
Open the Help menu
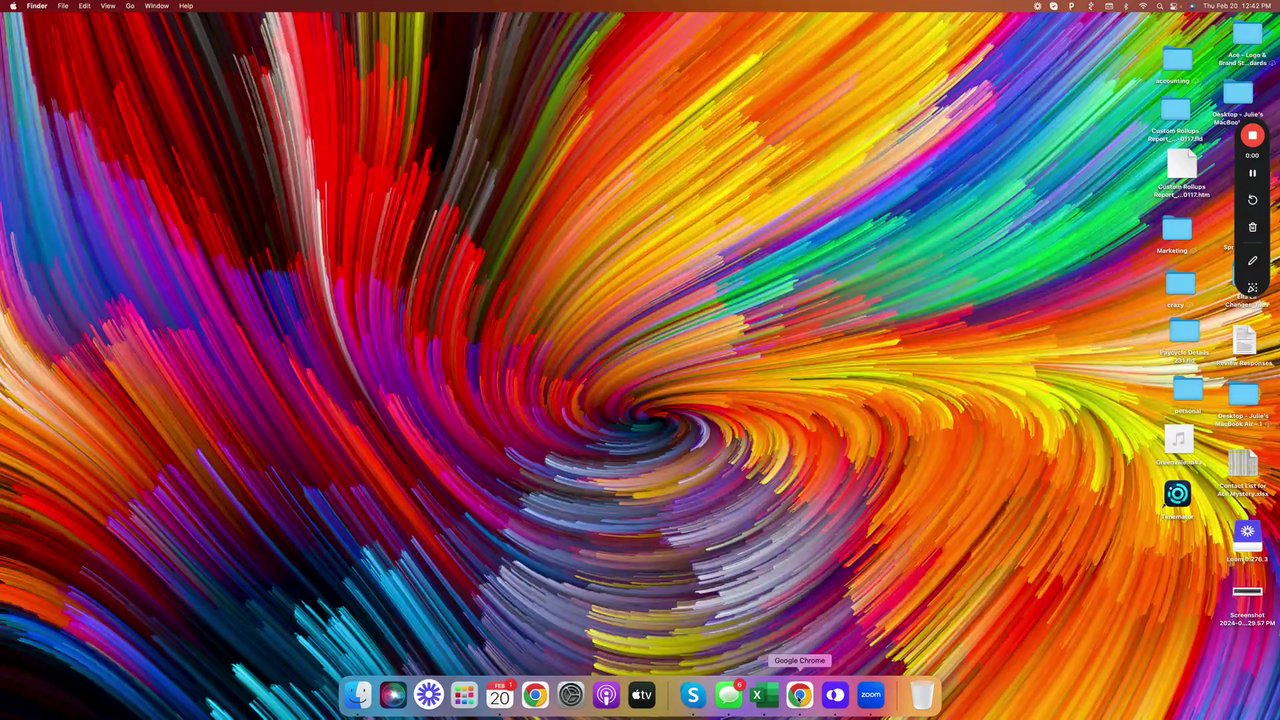point(186,6)
